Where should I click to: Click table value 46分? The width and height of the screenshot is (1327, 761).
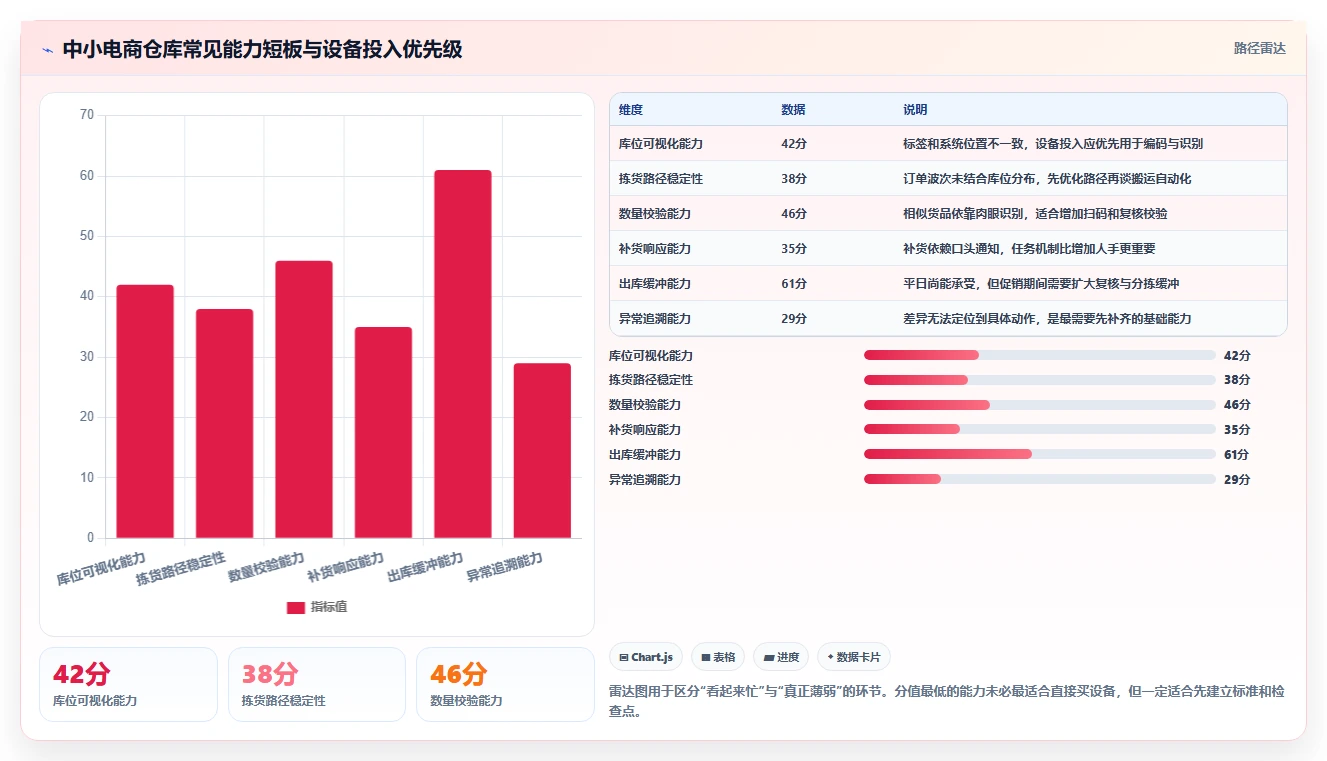click(x=794, y=214)
